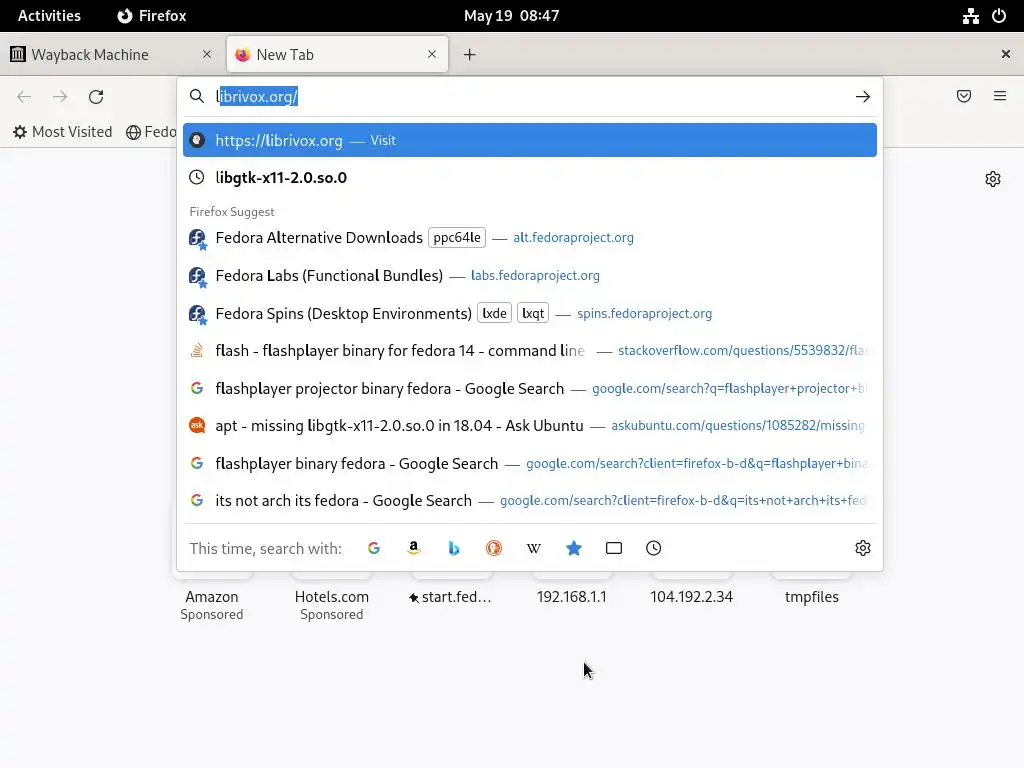Search Bookmarks using the star icon
Image resolution: width=1024 pixels, height=768 pixels.
coord(573,548)
